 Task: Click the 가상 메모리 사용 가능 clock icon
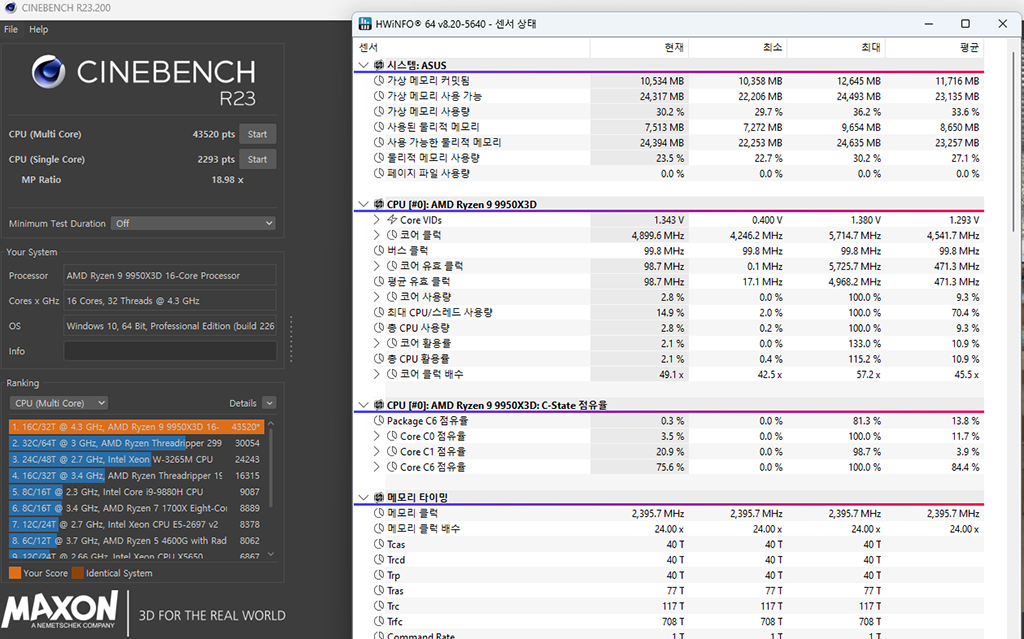tap(379, 96)
